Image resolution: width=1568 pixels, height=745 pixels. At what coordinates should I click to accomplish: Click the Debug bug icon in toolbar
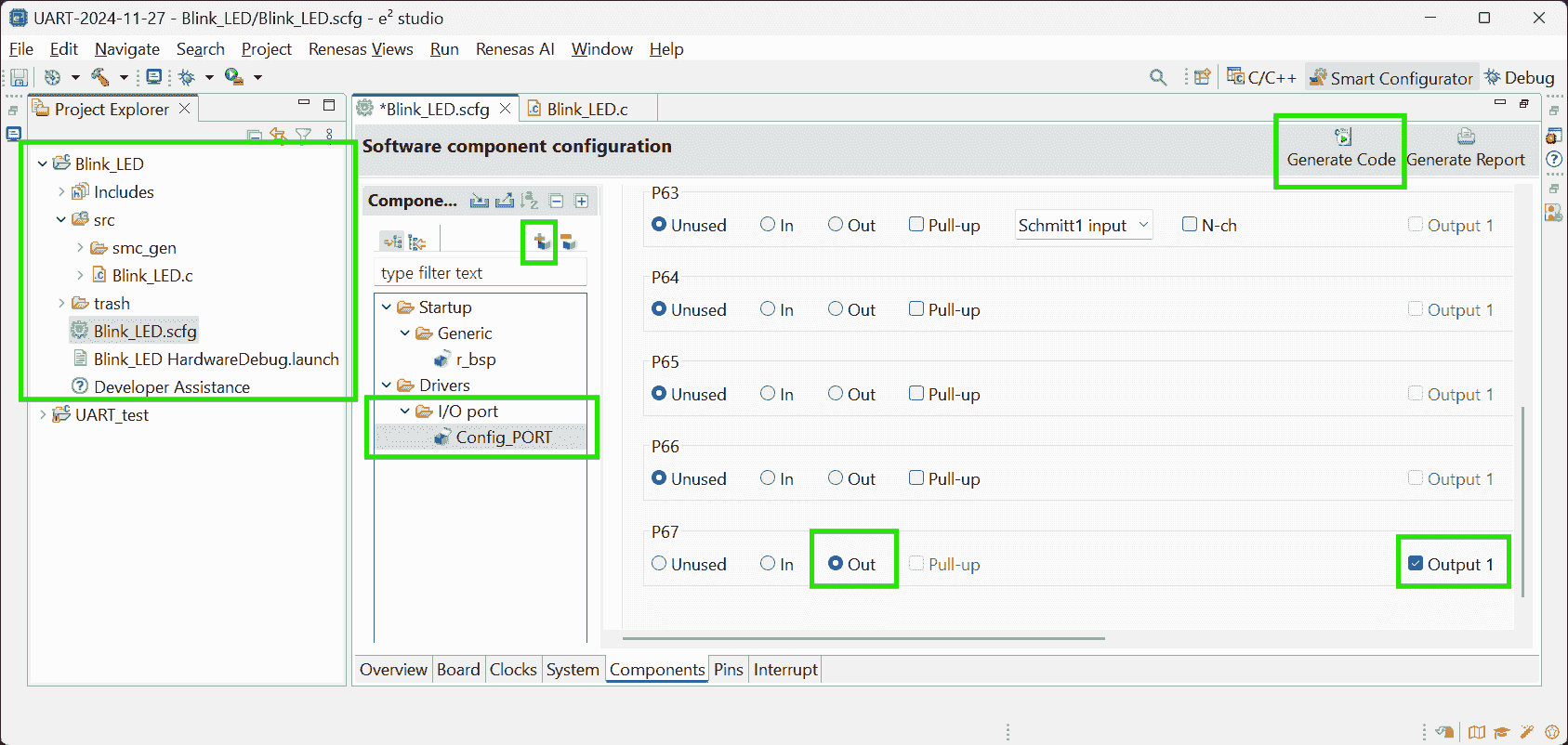187,77
